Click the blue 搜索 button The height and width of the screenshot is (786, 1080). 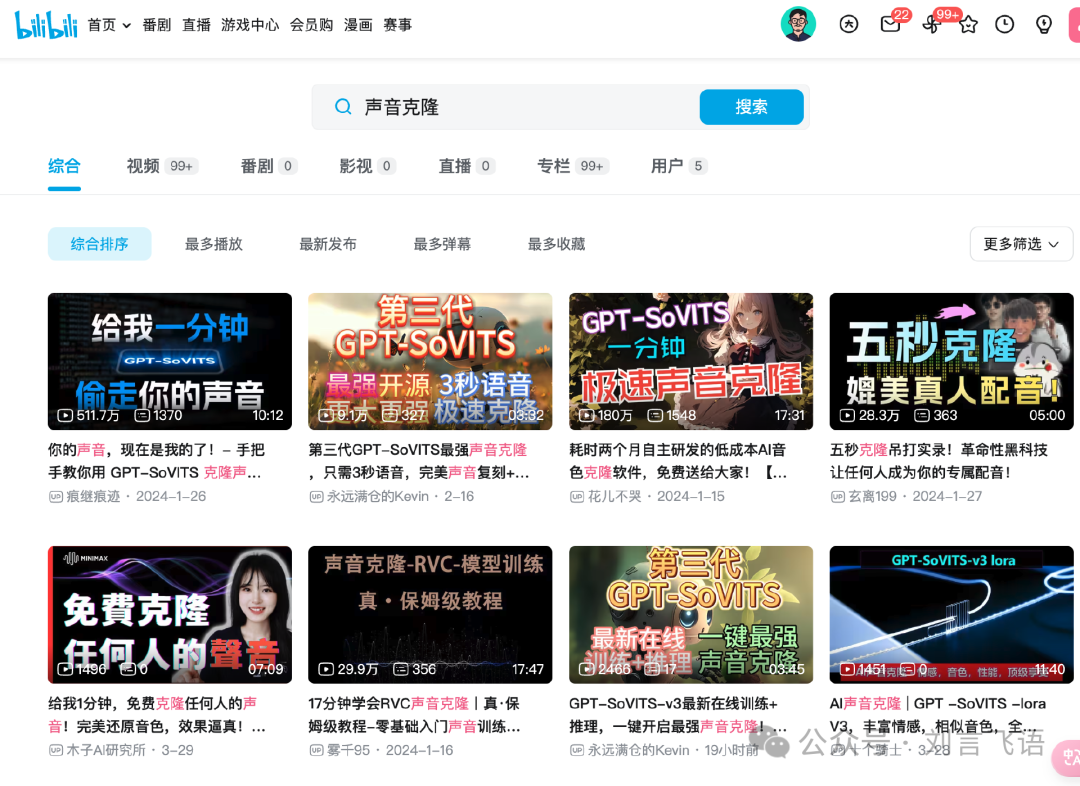coord(751,107)
